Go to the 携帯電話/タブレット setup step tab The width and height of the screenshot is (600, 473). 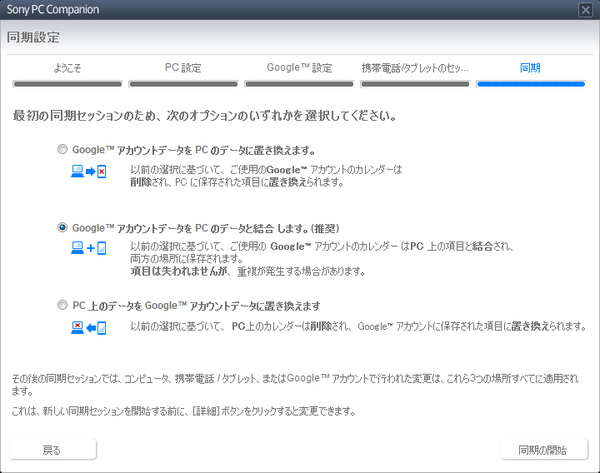415,68
